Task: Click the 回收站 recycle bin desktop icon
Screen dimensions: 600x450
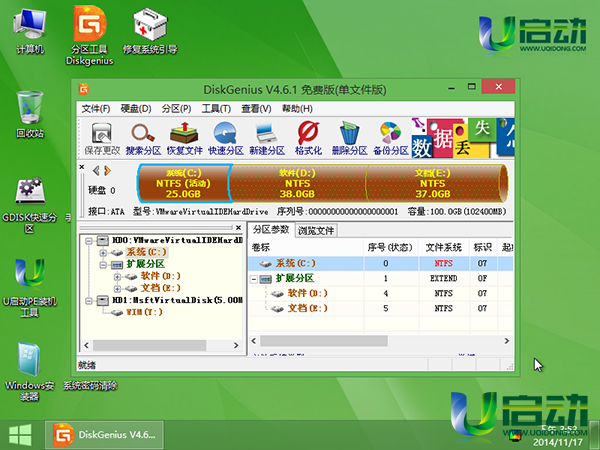Action: pyautogui.click(x=30, y=114)
